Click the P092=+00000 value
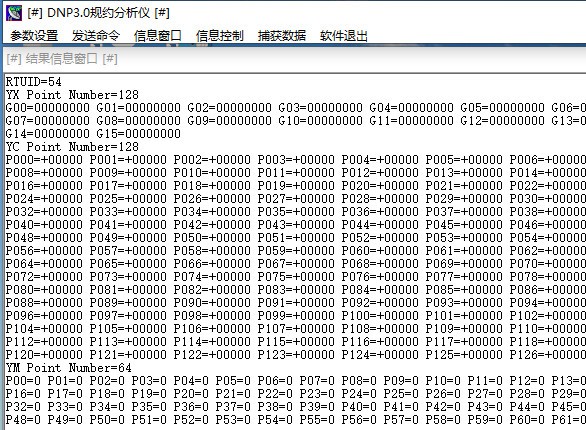 380,303
